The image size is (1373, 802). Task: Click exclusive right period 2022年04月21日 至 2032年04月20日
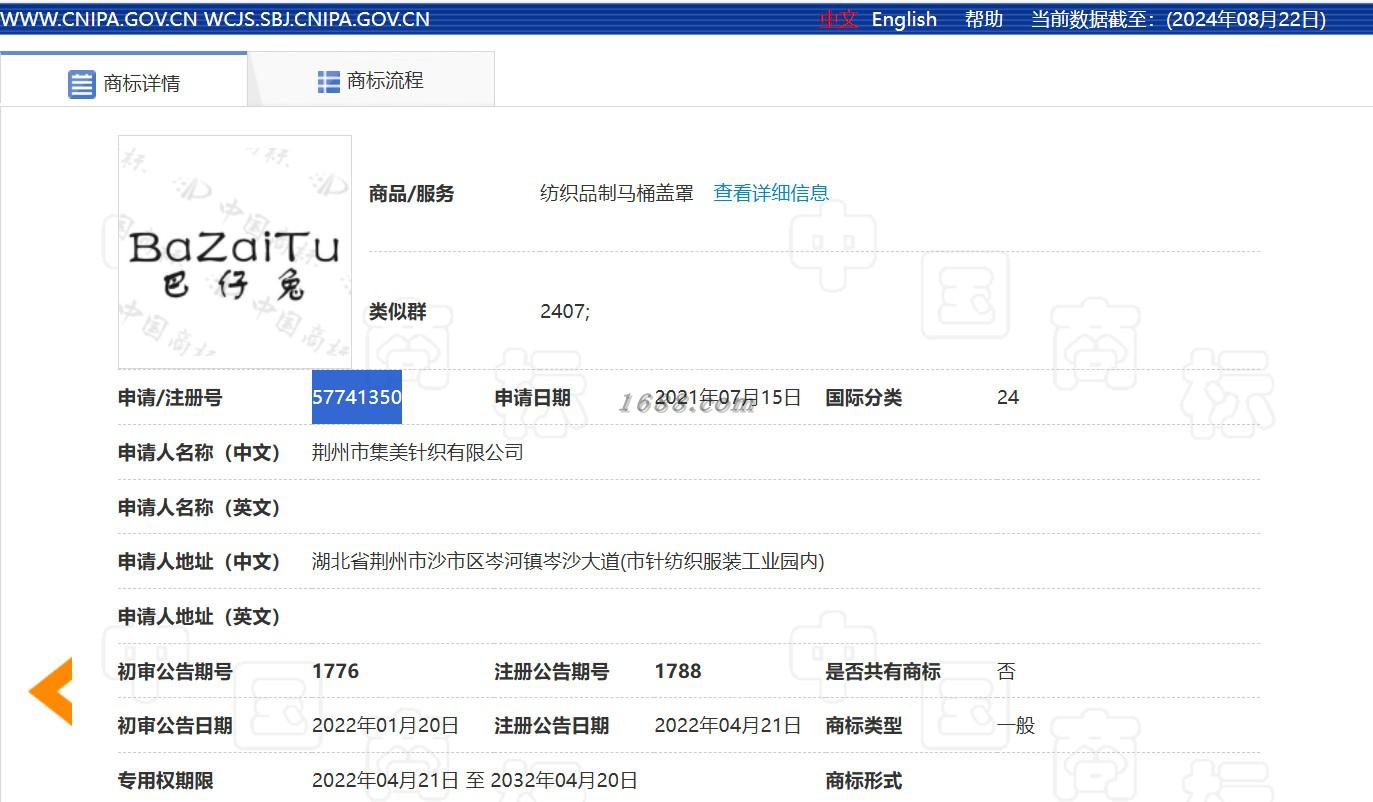pyautogui.click(x=475, y=780)
